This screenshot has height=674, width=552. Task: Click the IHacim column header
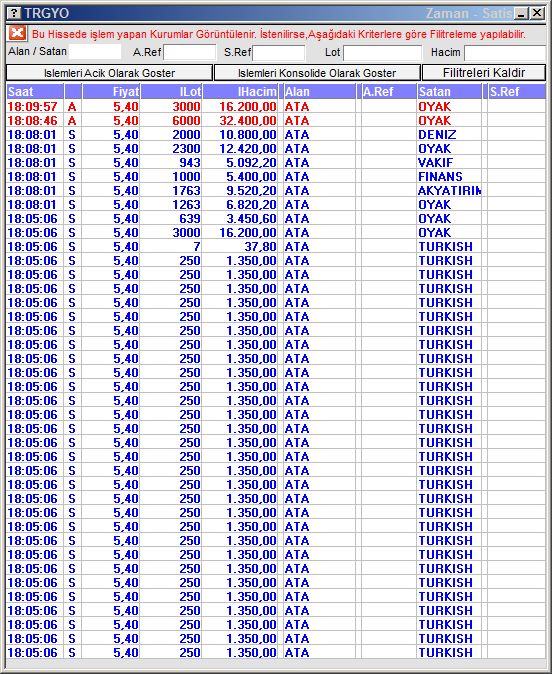click(240, 92)
